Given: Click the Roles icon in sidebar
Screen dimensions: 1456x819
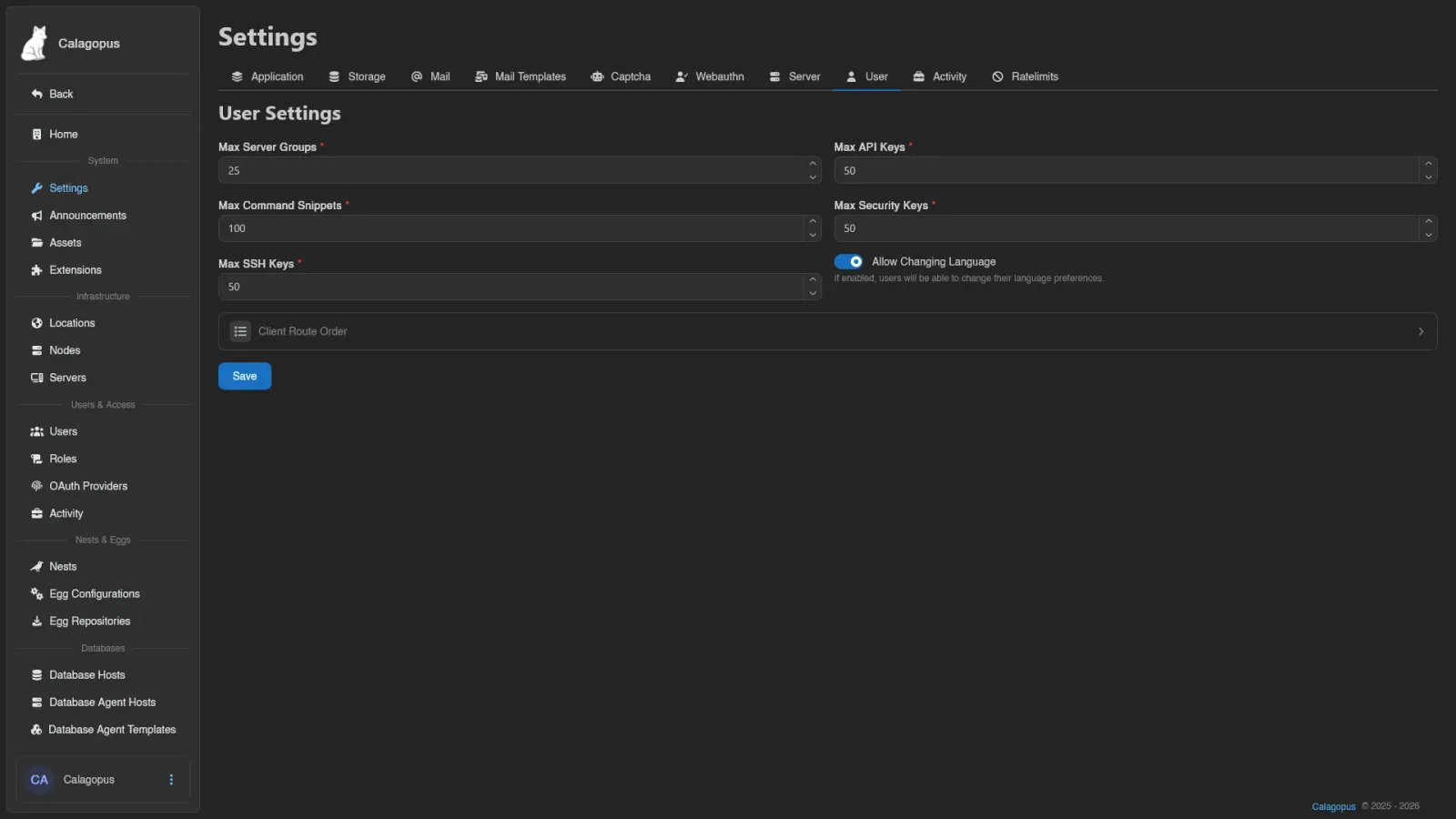Looking at the screenshot, I should point(37,459).
